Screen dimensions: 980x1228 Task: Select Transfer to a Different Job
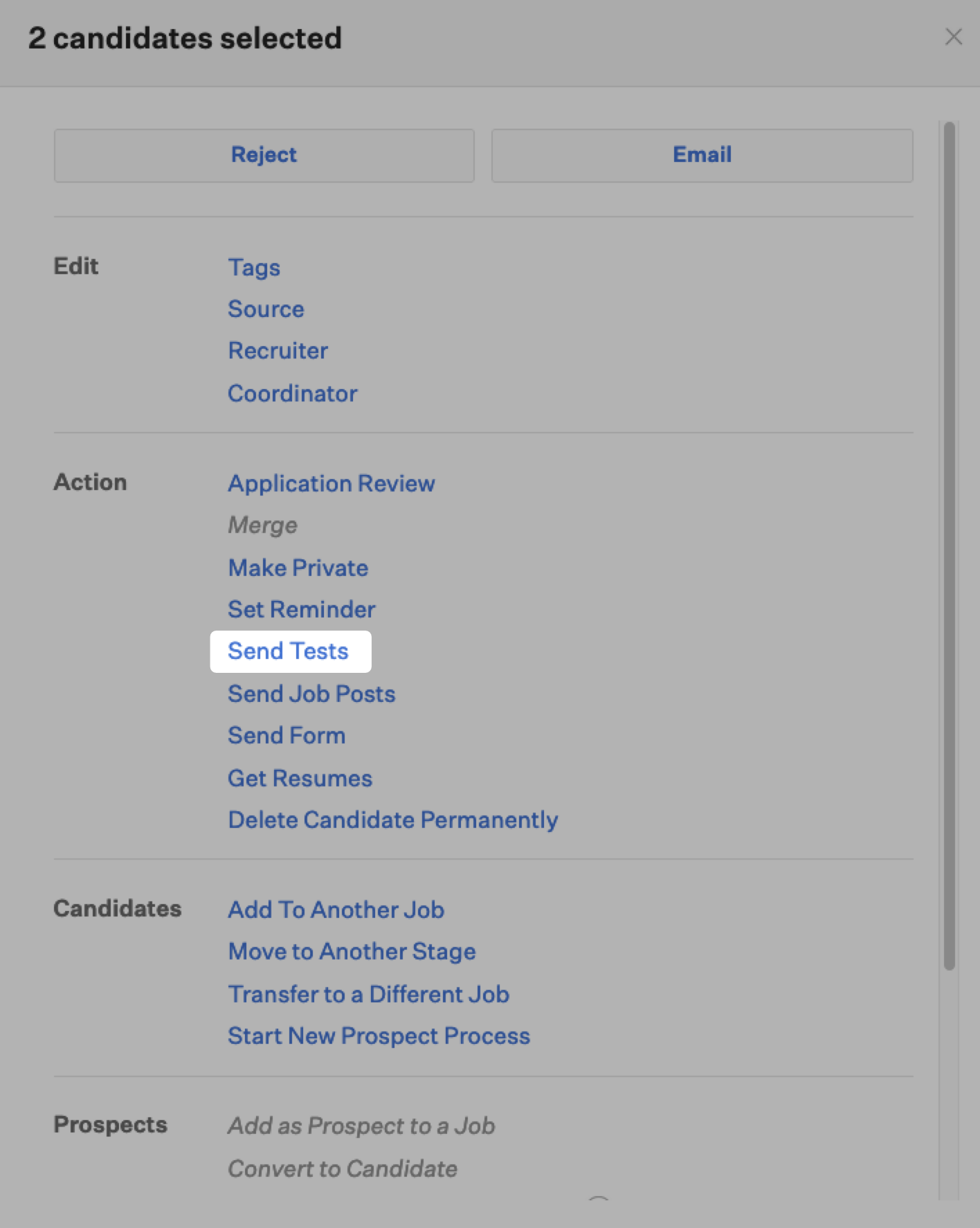[368, 994]
